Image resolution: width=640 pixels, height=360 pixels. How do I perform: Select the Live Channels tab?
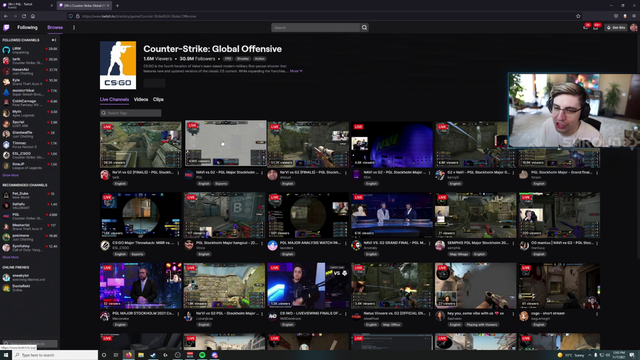pos(114,99)
